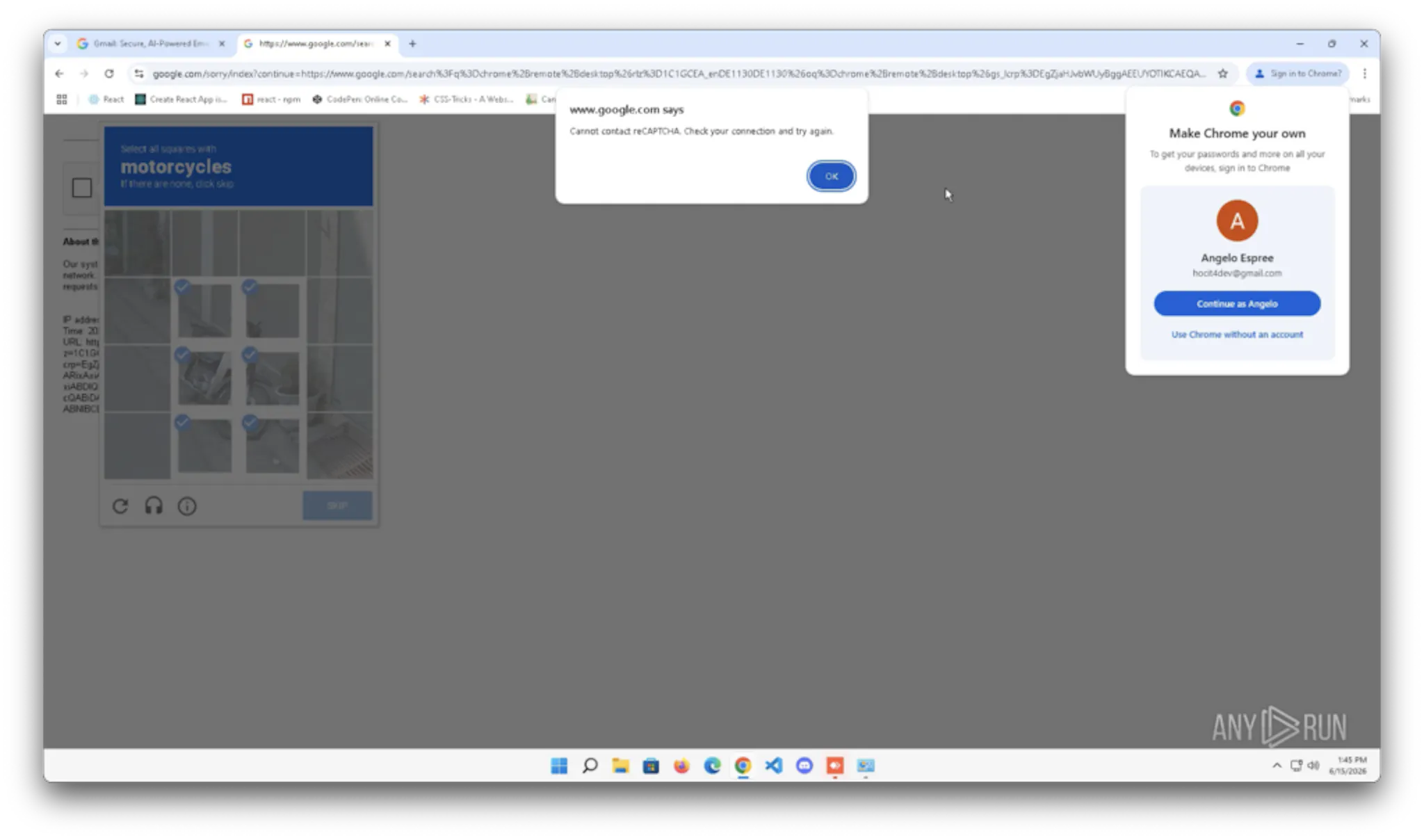Launch Microsoft Edge from the taskbar
This screenshot has width=1424, height=840.
[x=712, y=766]
